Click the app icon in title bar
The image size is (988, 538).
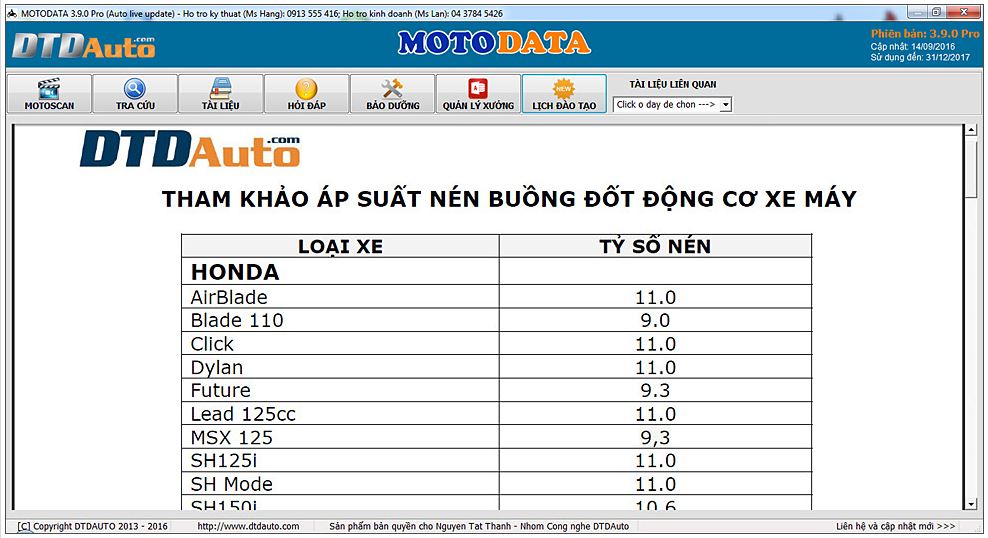click(12, 13)
